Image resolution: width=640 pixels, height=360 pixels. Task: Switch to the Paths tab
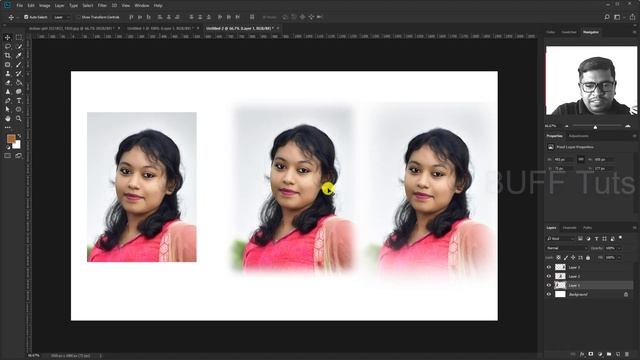tap(587, 228)
